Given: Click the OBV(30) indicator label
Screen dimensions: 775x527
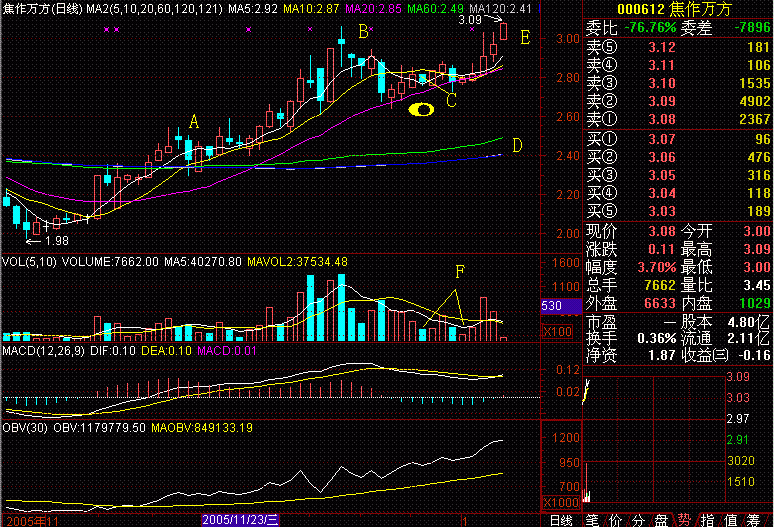Looking at the screenshot, I should pos(25,427).
